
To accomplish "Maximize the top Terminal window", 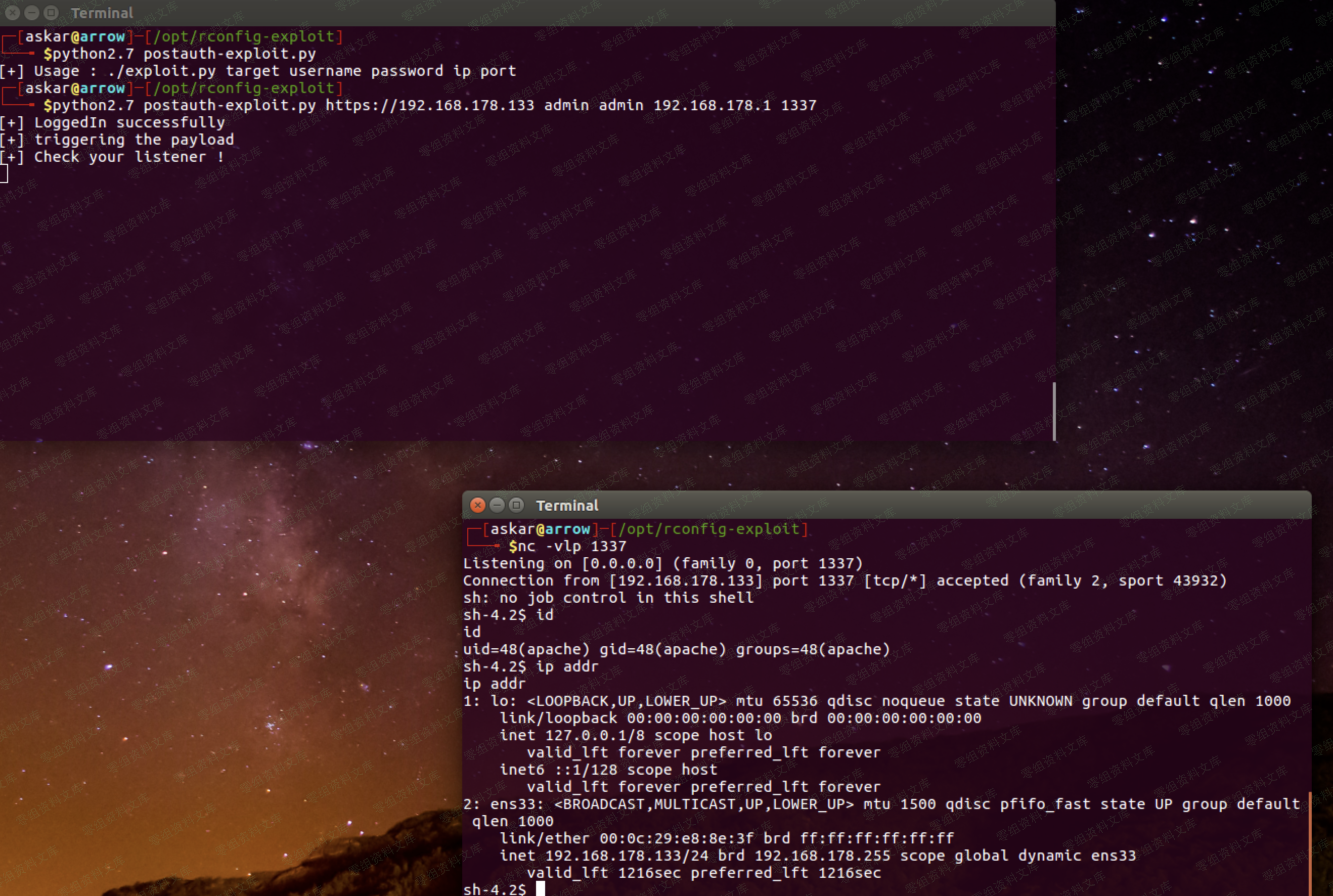I will [x=52, y=13].
